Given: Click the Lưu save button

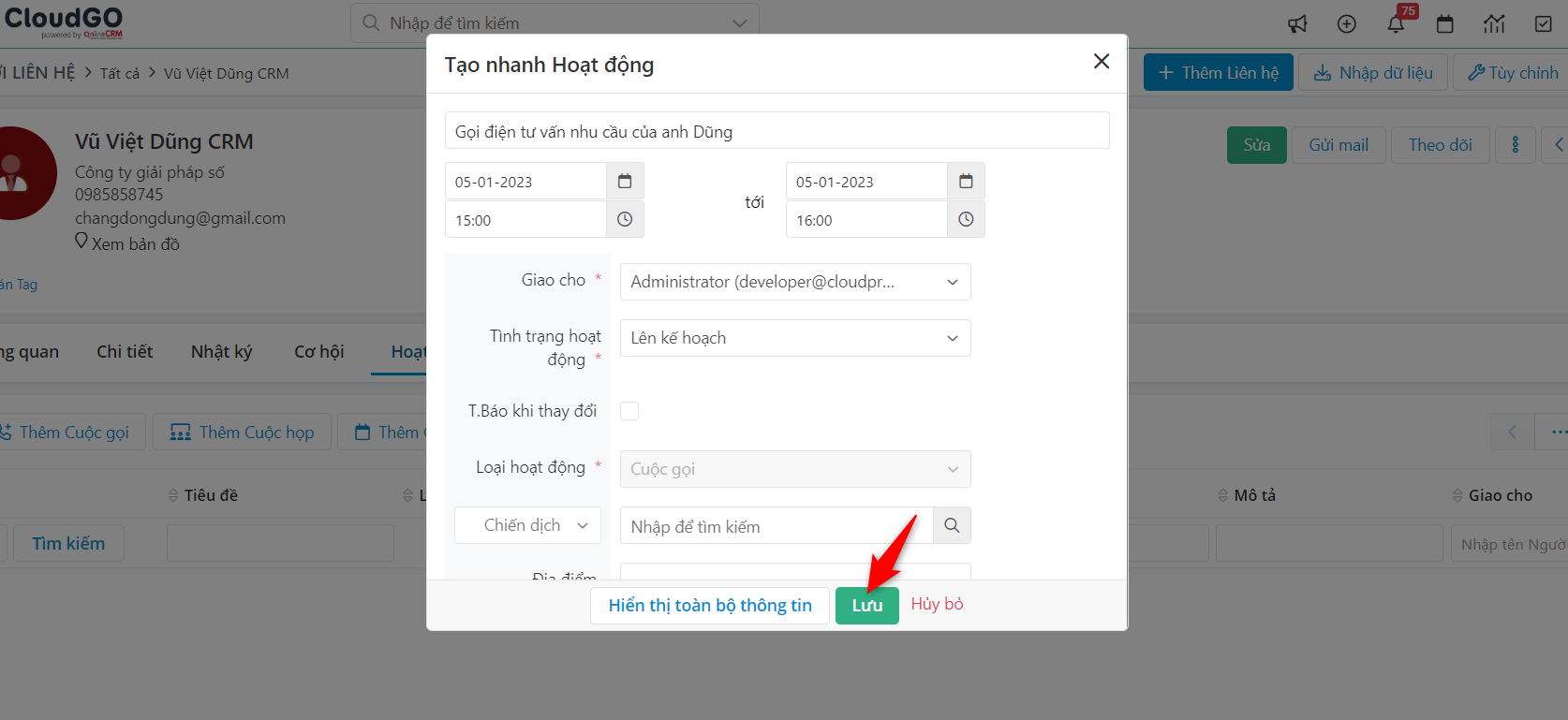Looking at the screenshot, I should tap(866, 606).
